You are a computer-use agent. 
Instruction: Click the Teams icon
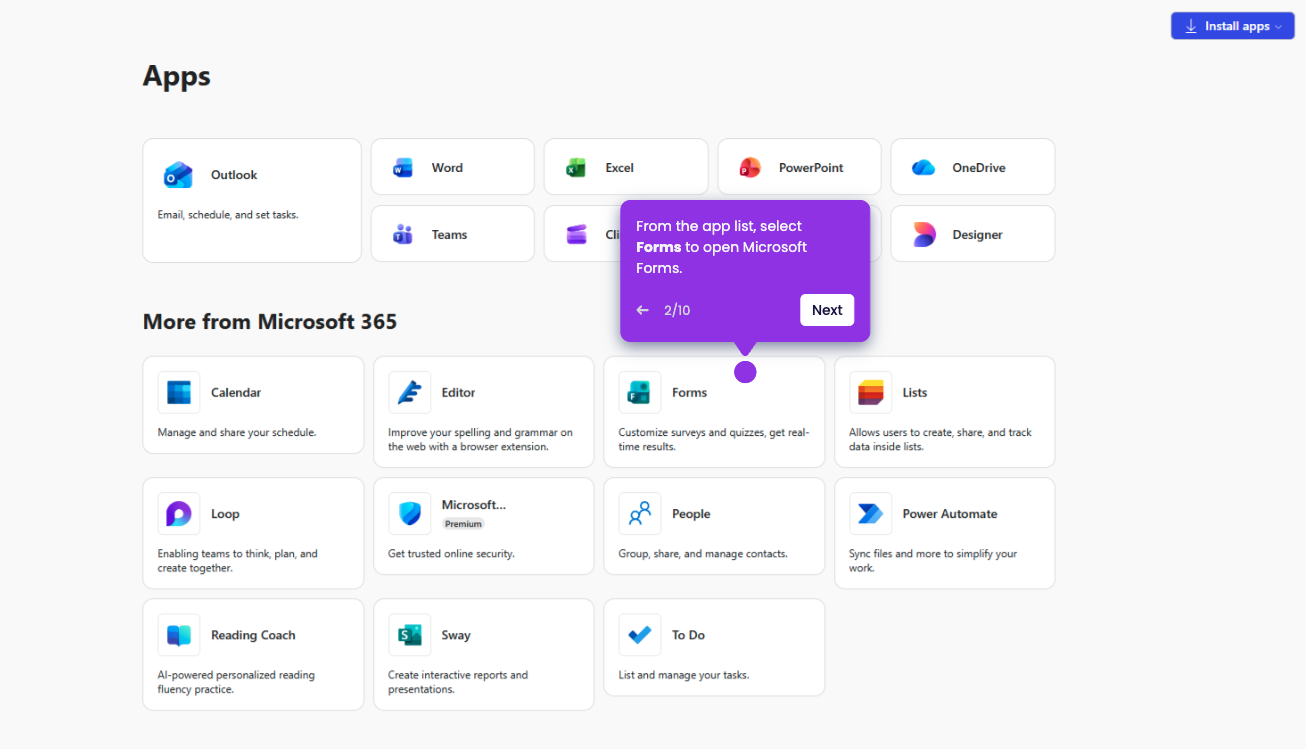[403, 235]
